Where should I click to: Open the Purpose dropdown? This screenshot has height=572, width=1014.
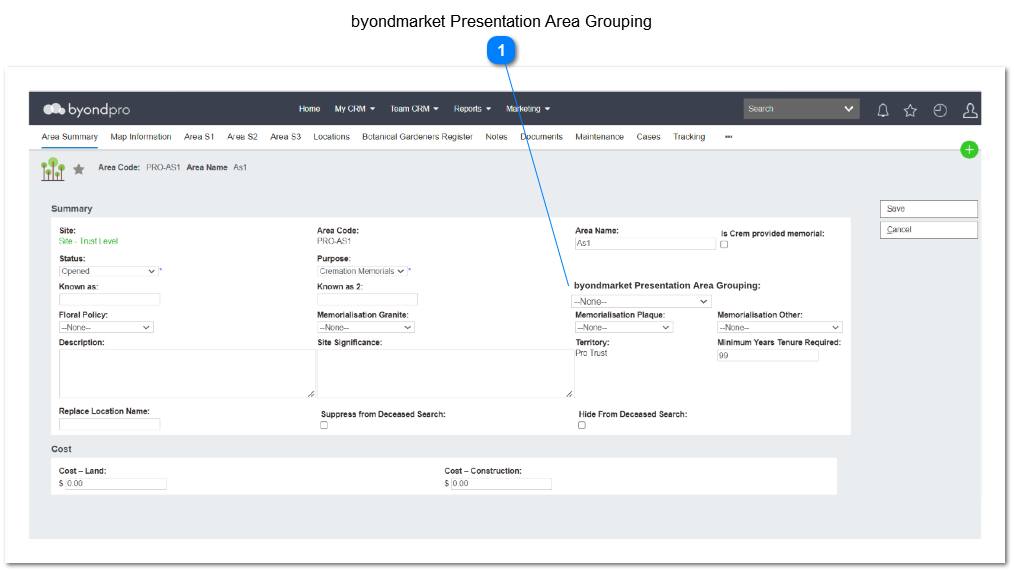coord(362,271)
